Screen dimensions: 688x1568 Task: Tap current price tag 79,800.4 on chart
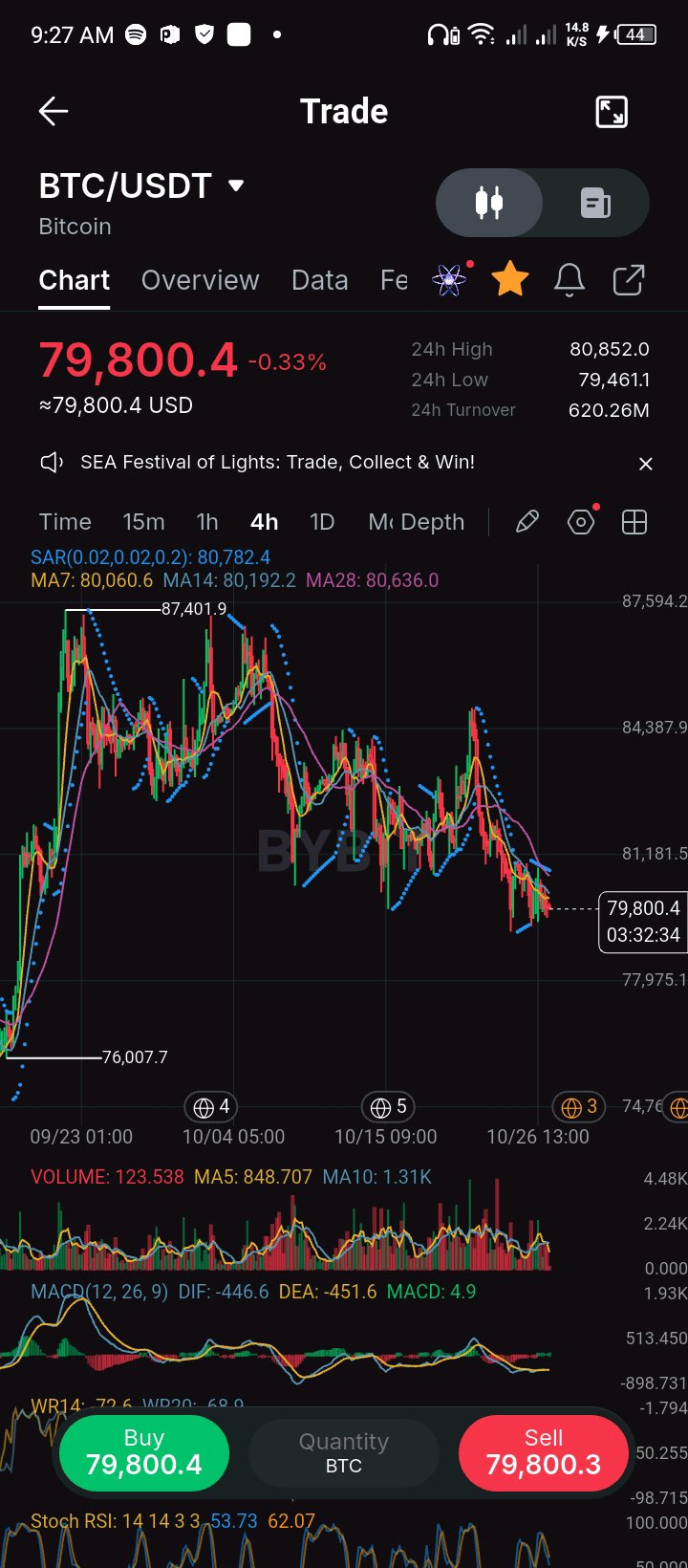pos(643,922)
